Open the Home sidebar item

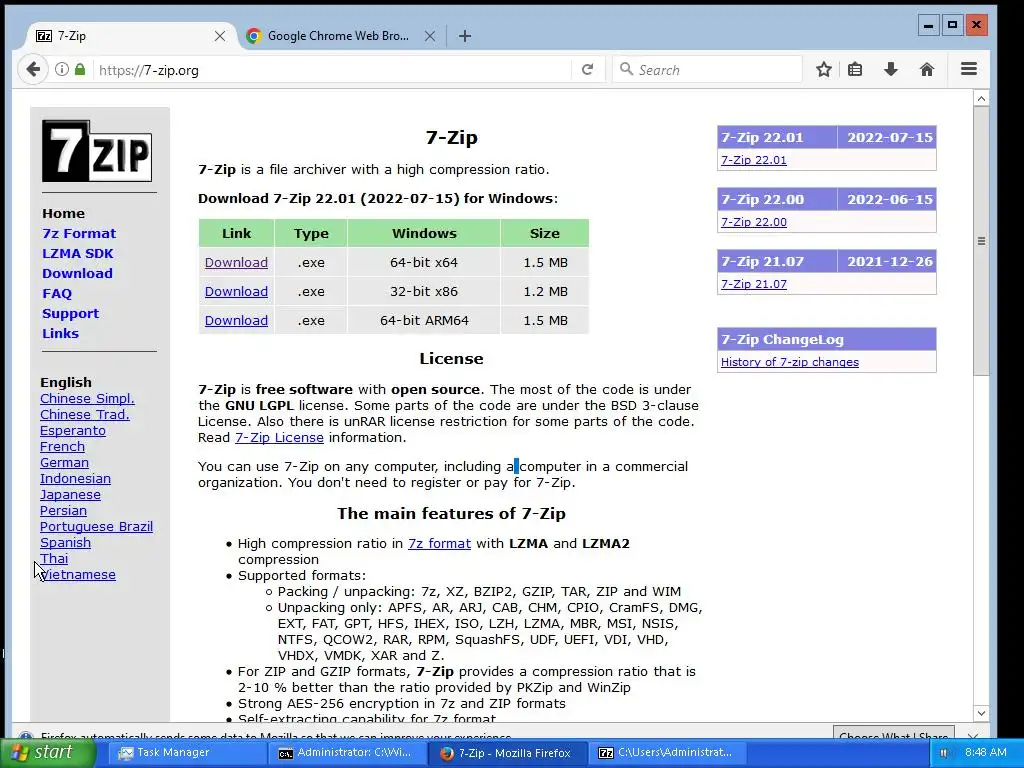(x=63, y=214)
